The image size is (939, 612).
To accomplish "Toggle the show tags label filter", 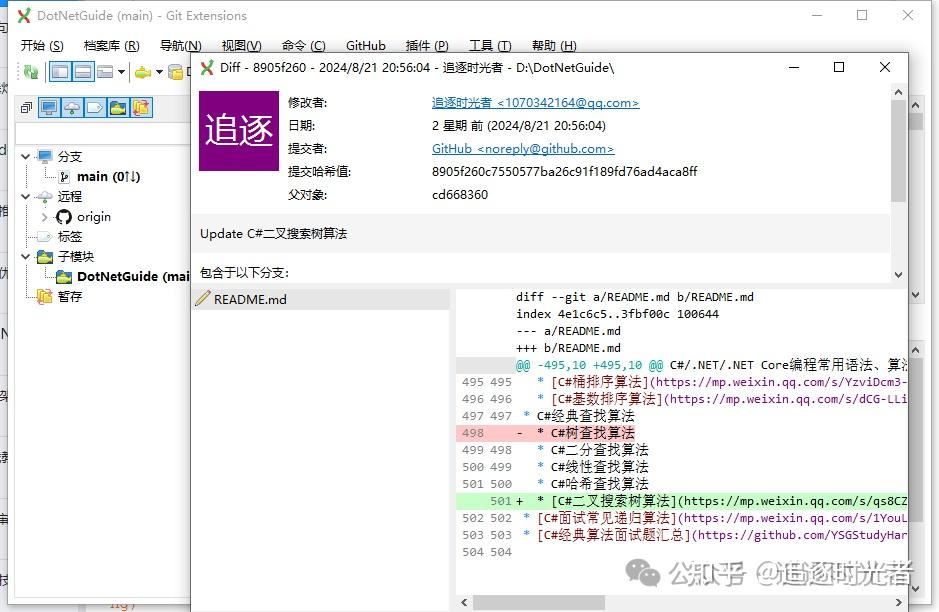I will [x=95, y=108].
